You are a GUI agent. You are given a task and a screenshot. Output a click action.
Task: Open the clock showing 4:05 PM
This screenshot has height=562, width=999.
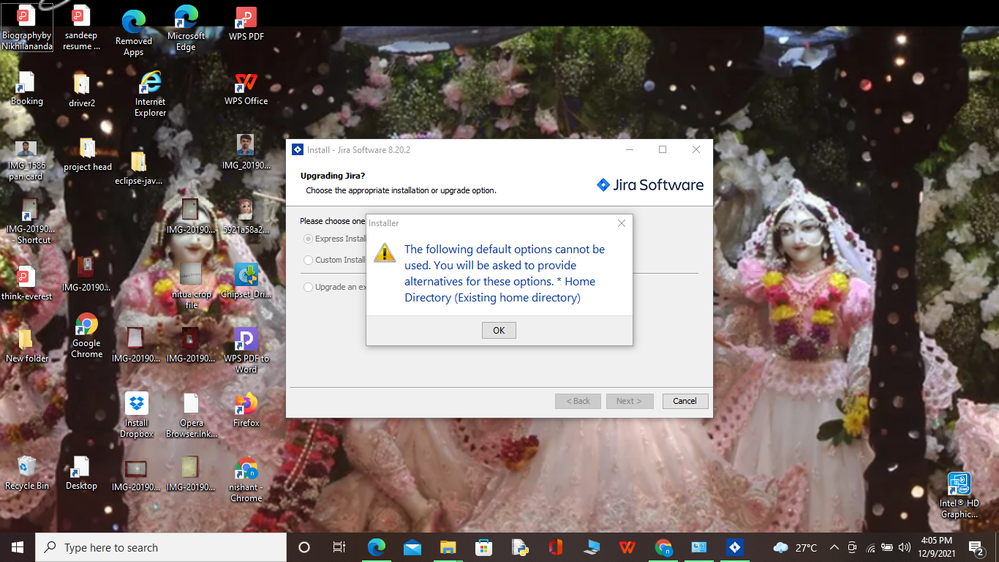point(937,547)
